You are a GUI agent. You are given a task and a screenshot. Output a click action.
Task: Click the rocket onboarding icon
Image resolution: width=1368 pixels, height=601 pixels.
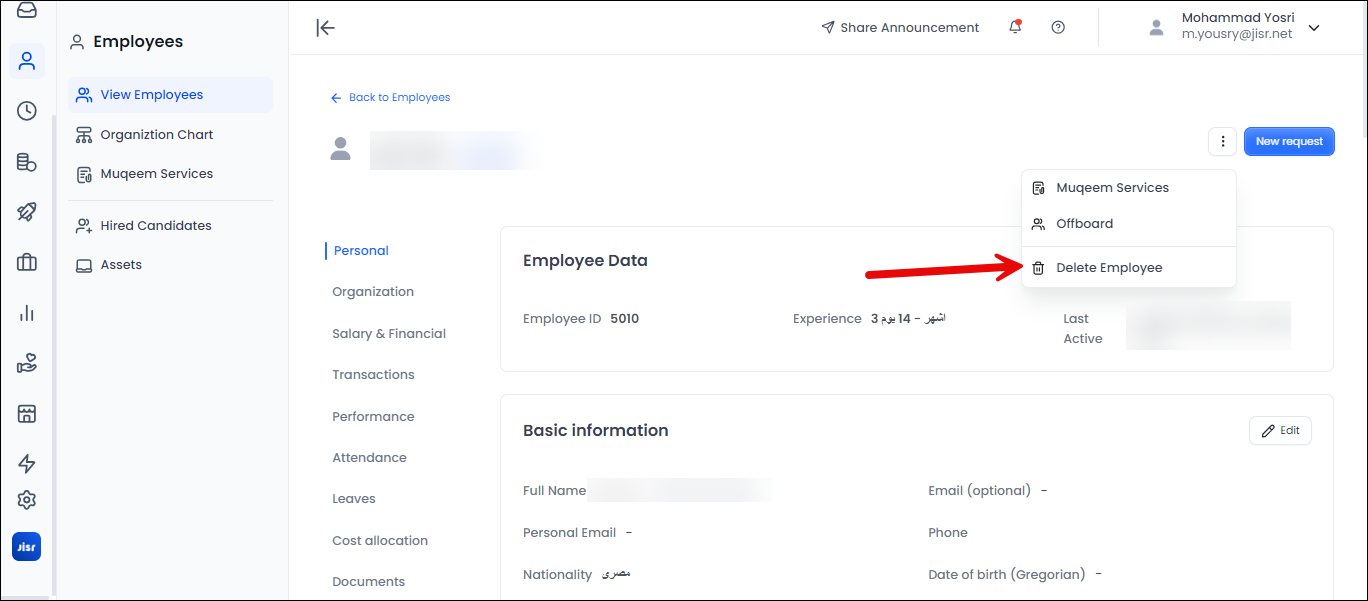(27, 212)
